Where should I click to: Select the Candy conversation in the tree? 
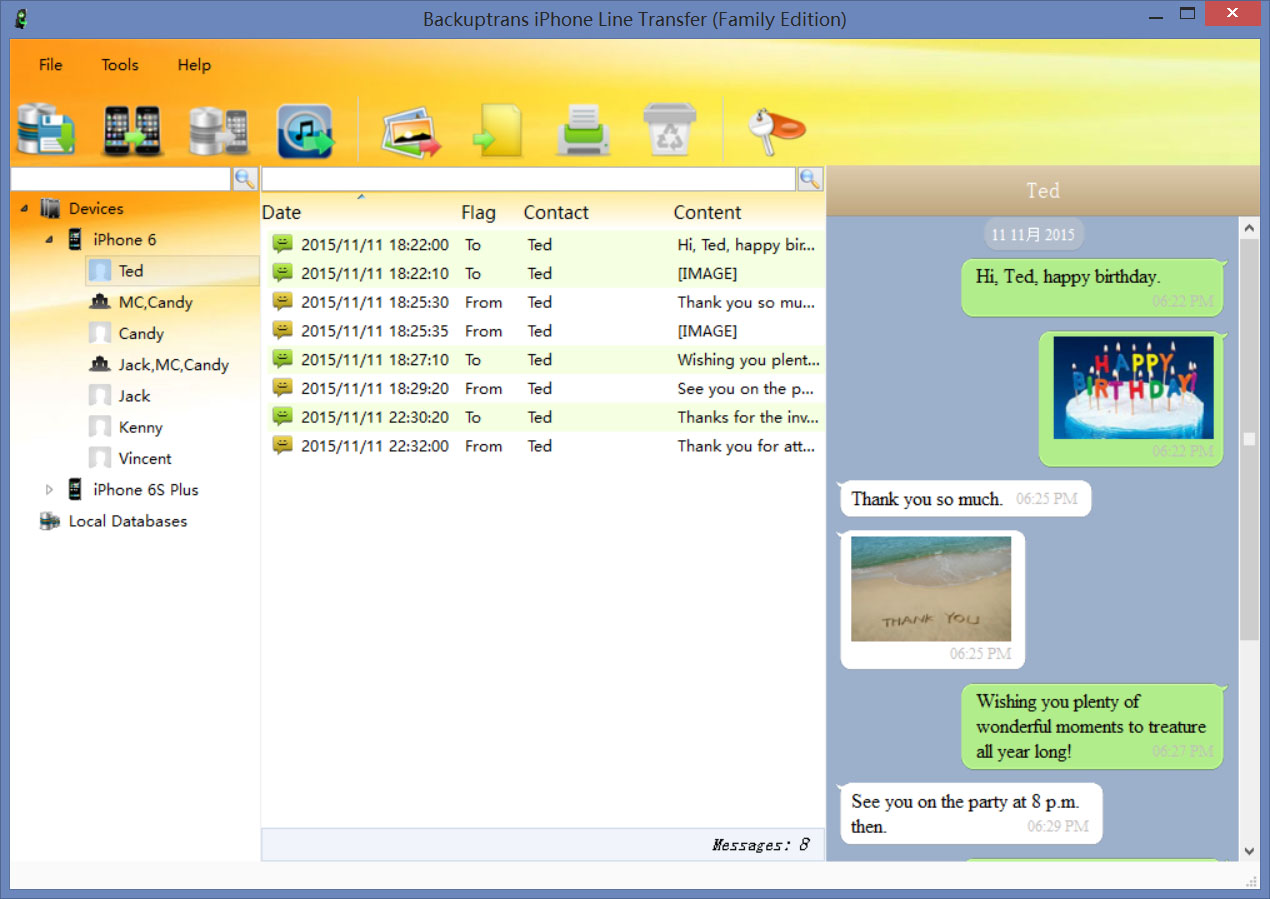tap(141, 334)
